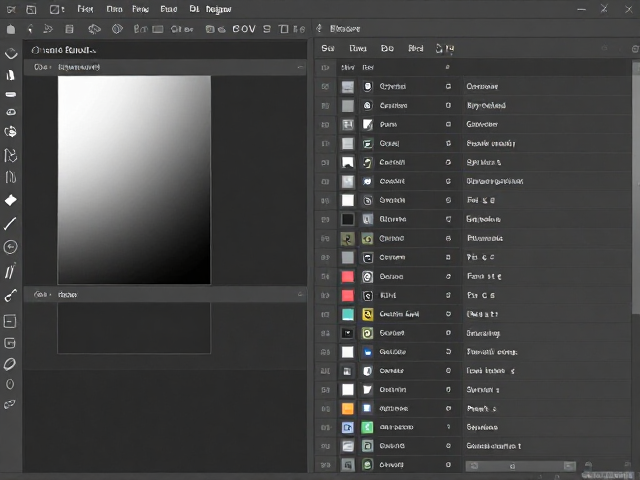This screenshot has height=480, width=640.
Task: Collapse the lower empty preview section using its dash
Action: pyautogui.click(x=301, y=294)
